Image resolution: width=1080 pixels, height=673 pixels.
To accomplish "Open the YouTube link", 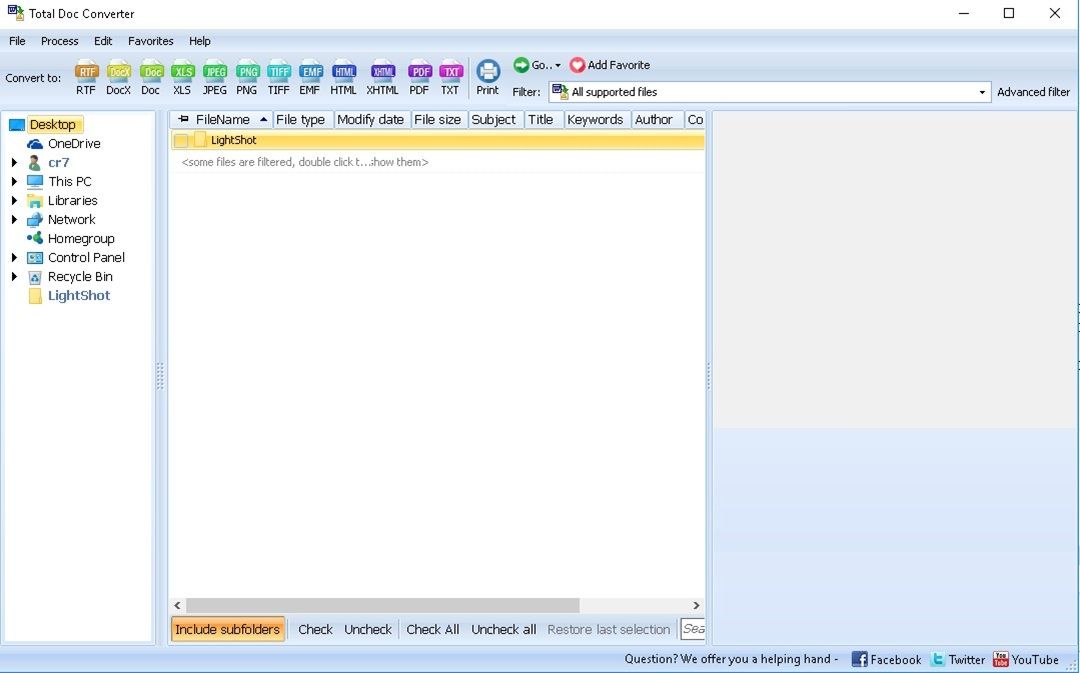I will click(x=1026, y=659).
